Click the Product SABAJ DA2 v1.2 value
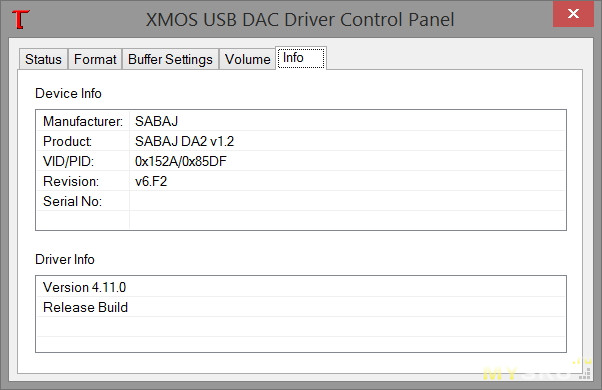This screenshot has width=602, height=390. 185,141
